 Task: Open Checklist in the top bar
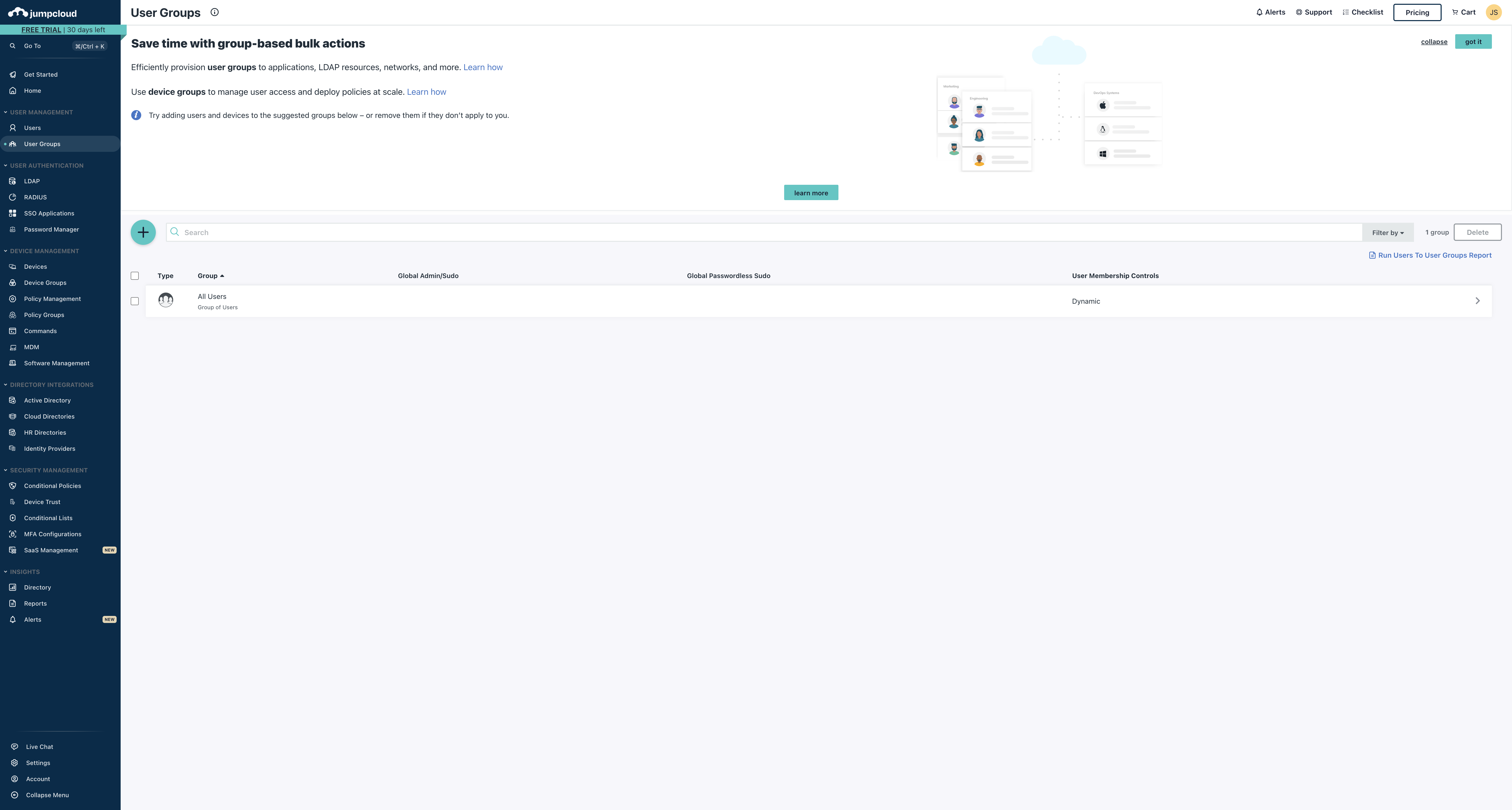1363,12
